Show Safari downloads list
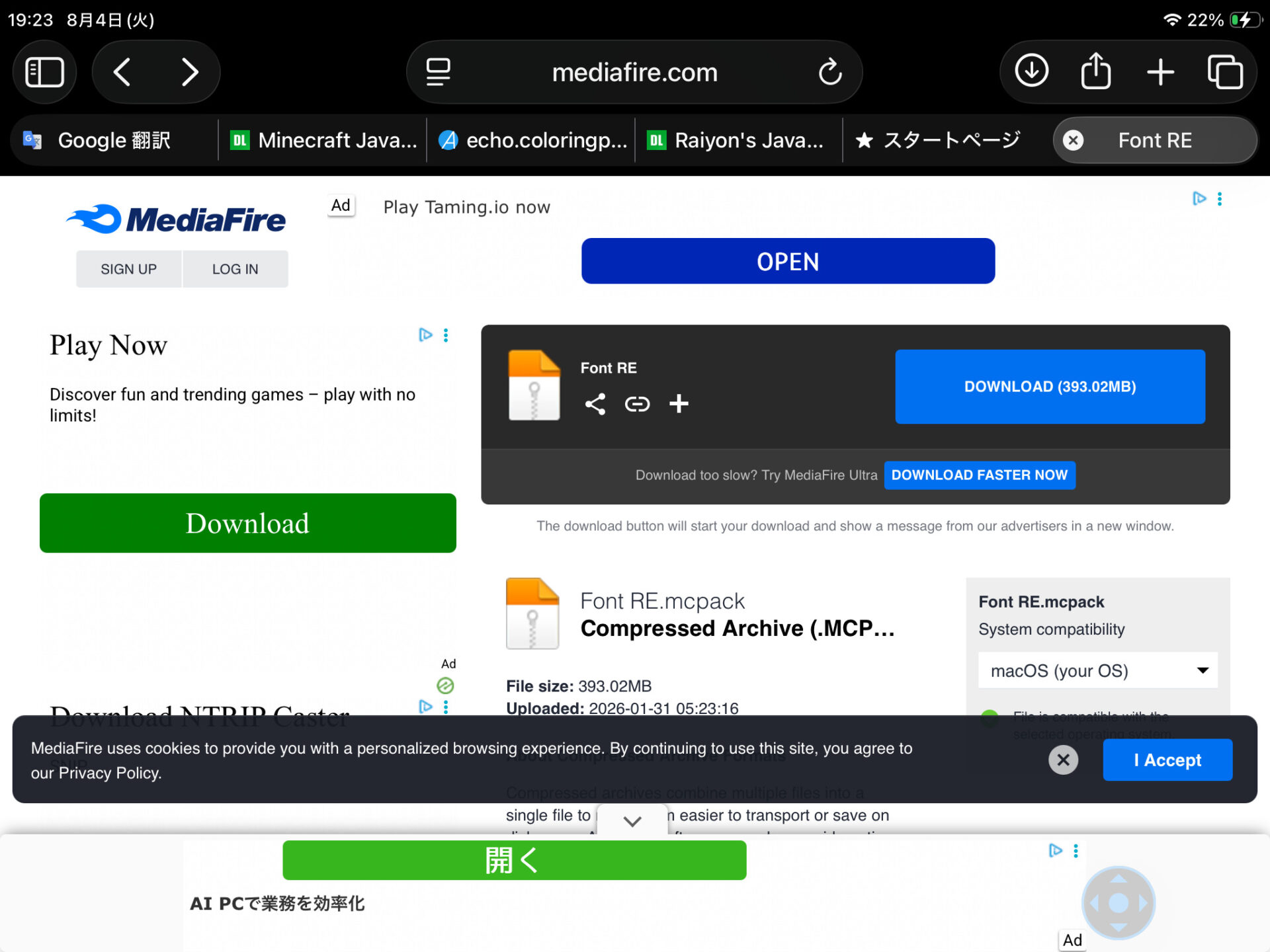 (1032, 71)
